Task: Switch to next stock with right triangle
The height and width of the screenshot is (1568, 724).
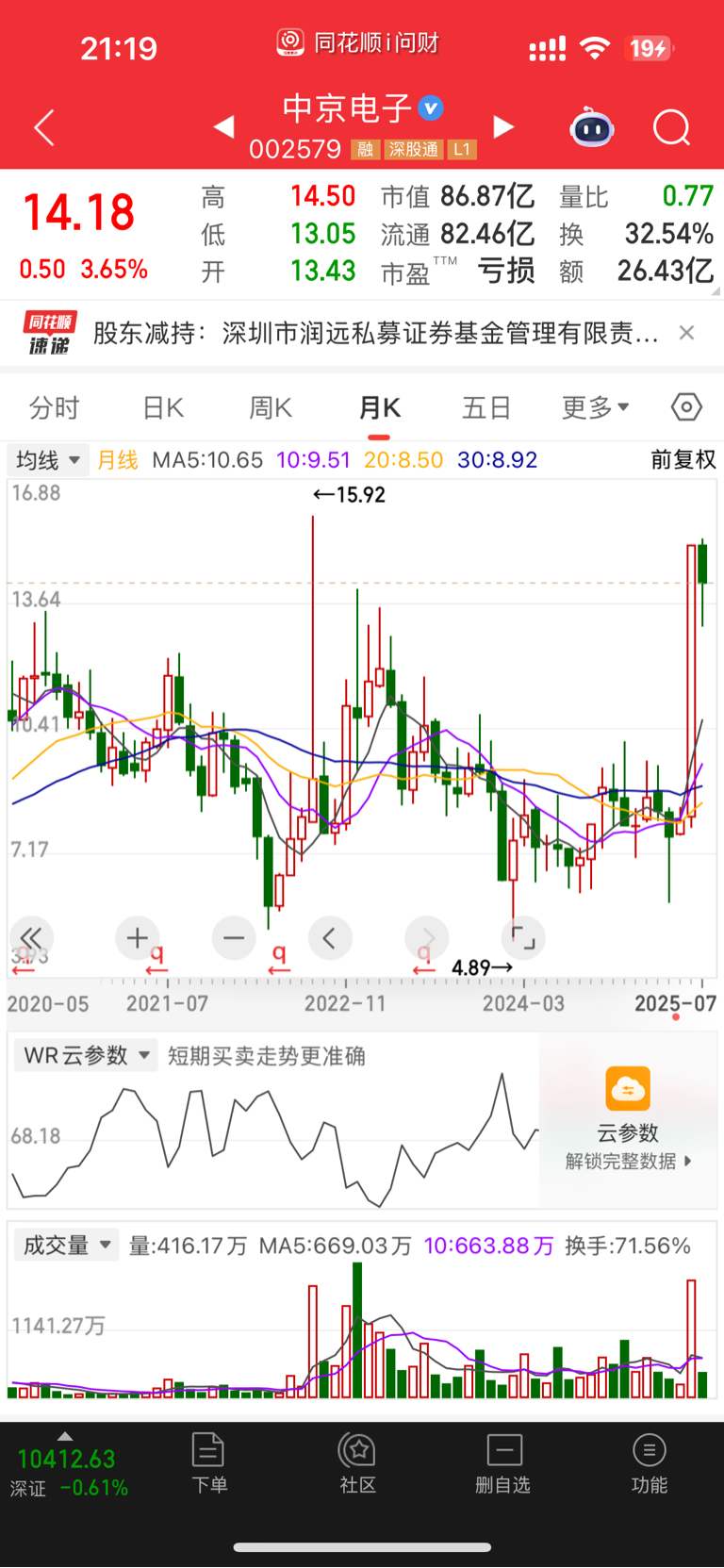Action: tap(504, 126)
